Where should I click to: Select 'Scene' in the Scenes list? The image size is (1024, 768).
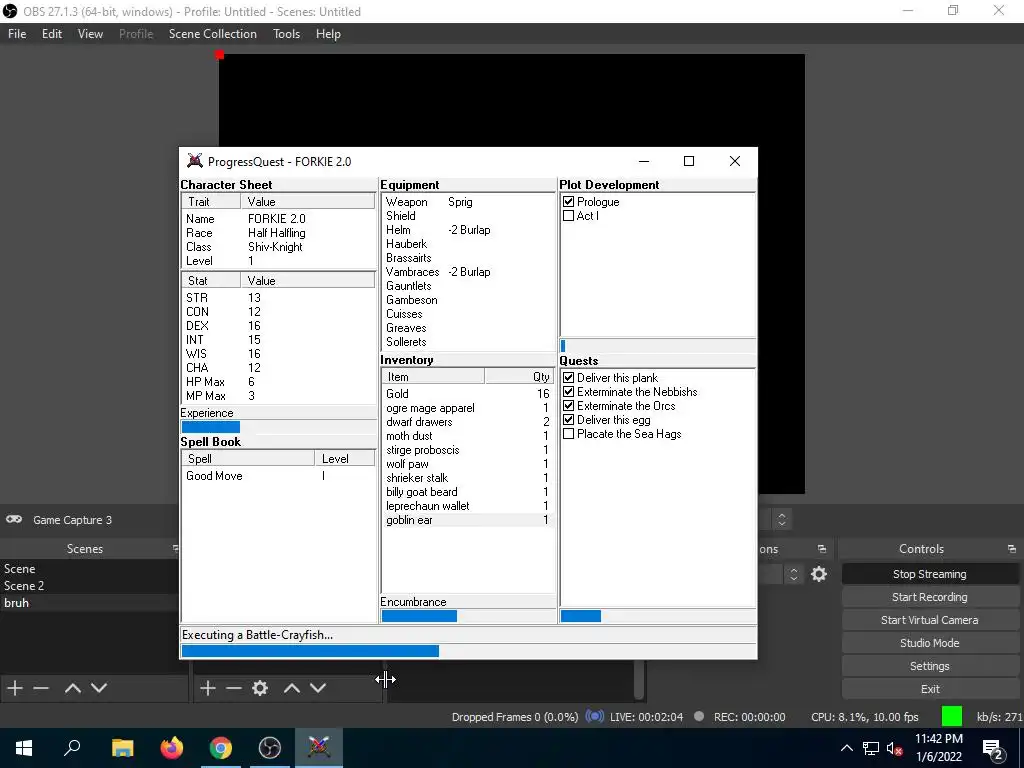point(90,569)
